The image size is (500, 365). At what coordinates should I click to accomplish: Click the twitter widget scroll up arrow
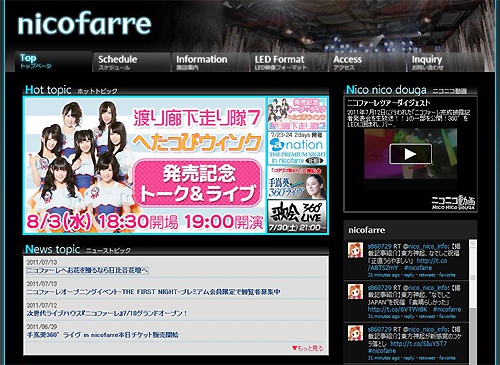(x=473, y=244)
